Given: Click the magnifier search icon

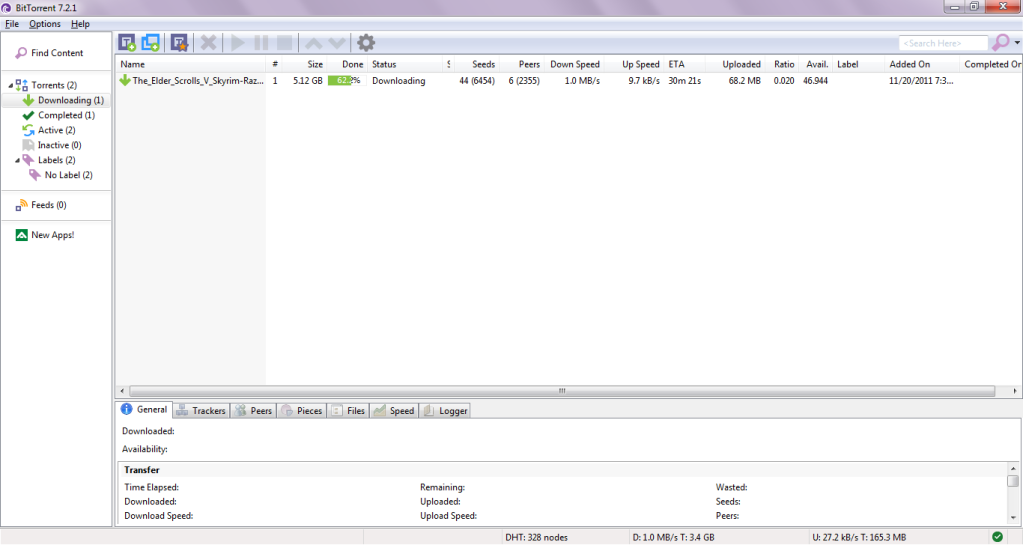Looking at the screenshot, I should [x=999, y=43].
